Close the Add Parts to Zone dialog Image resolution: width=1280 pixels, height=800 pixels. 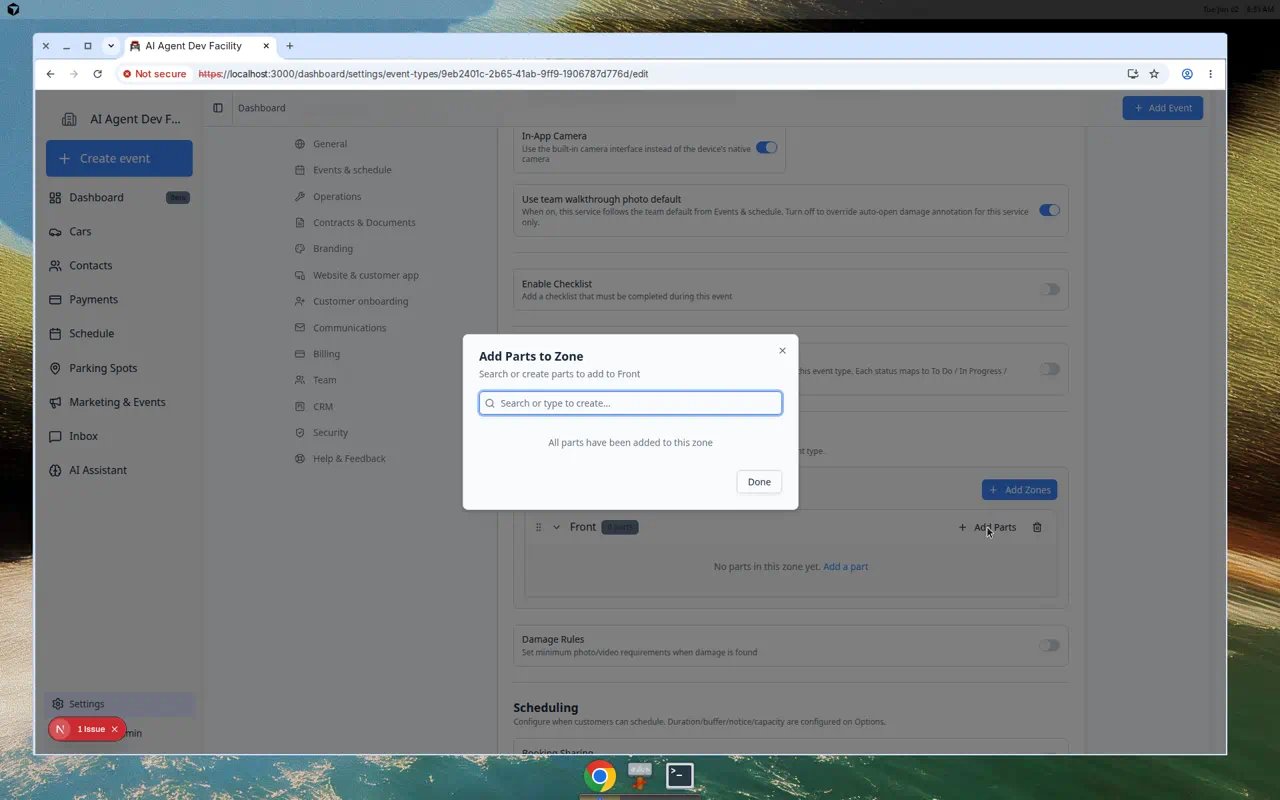point(782,351)
